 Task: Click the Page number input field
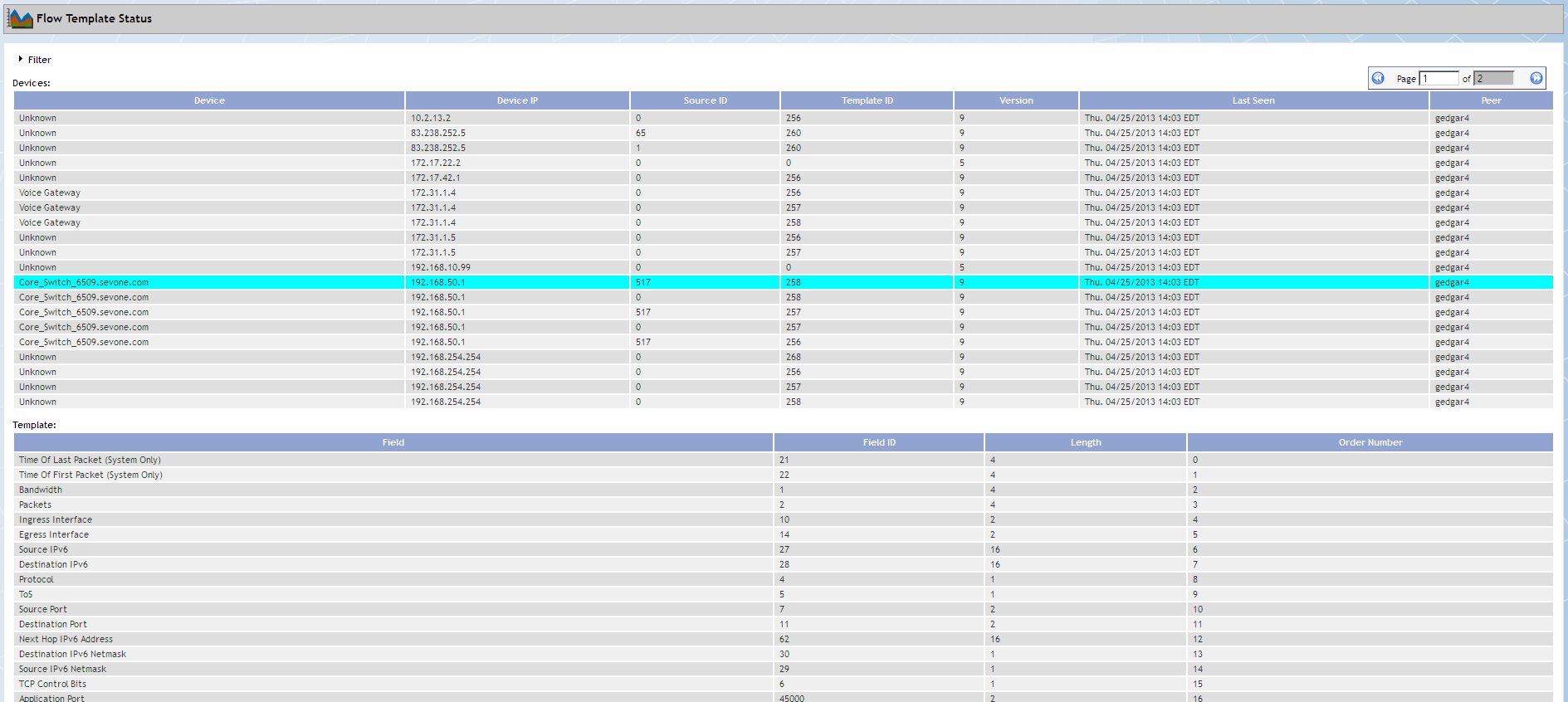point(1439,78)
